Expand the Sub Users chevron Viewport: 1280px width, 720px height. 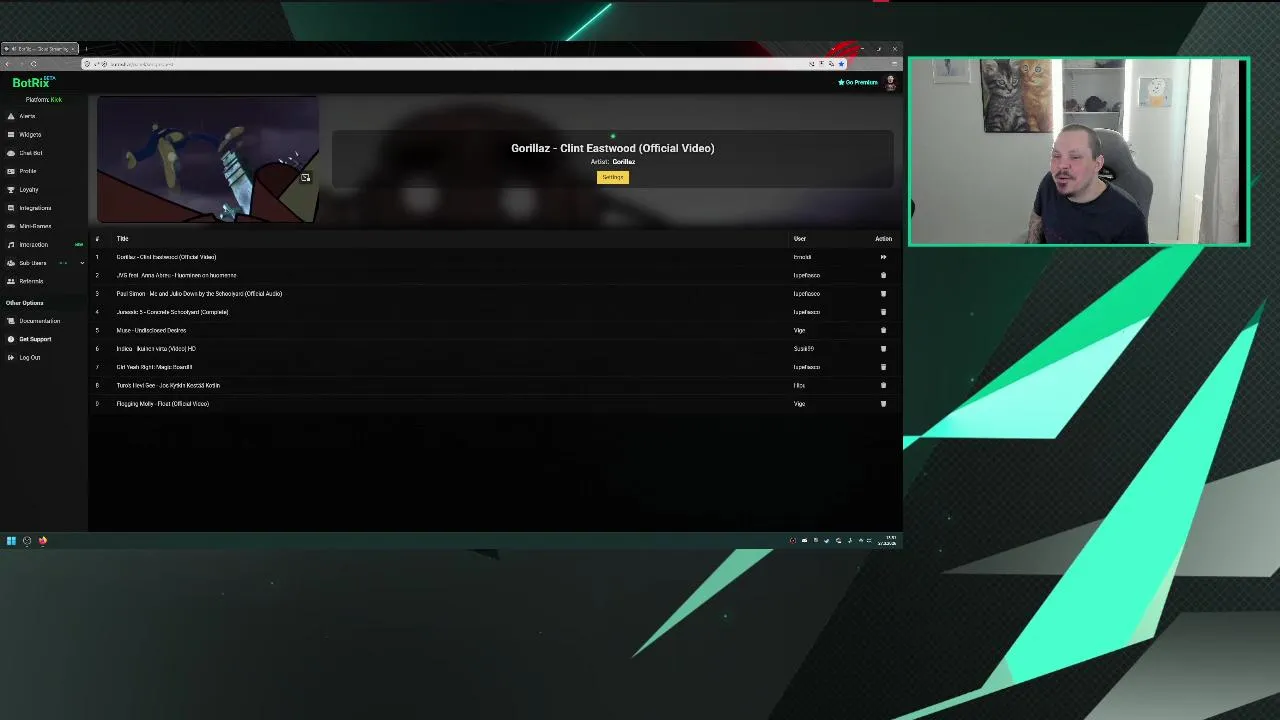(x=82, y=263)
